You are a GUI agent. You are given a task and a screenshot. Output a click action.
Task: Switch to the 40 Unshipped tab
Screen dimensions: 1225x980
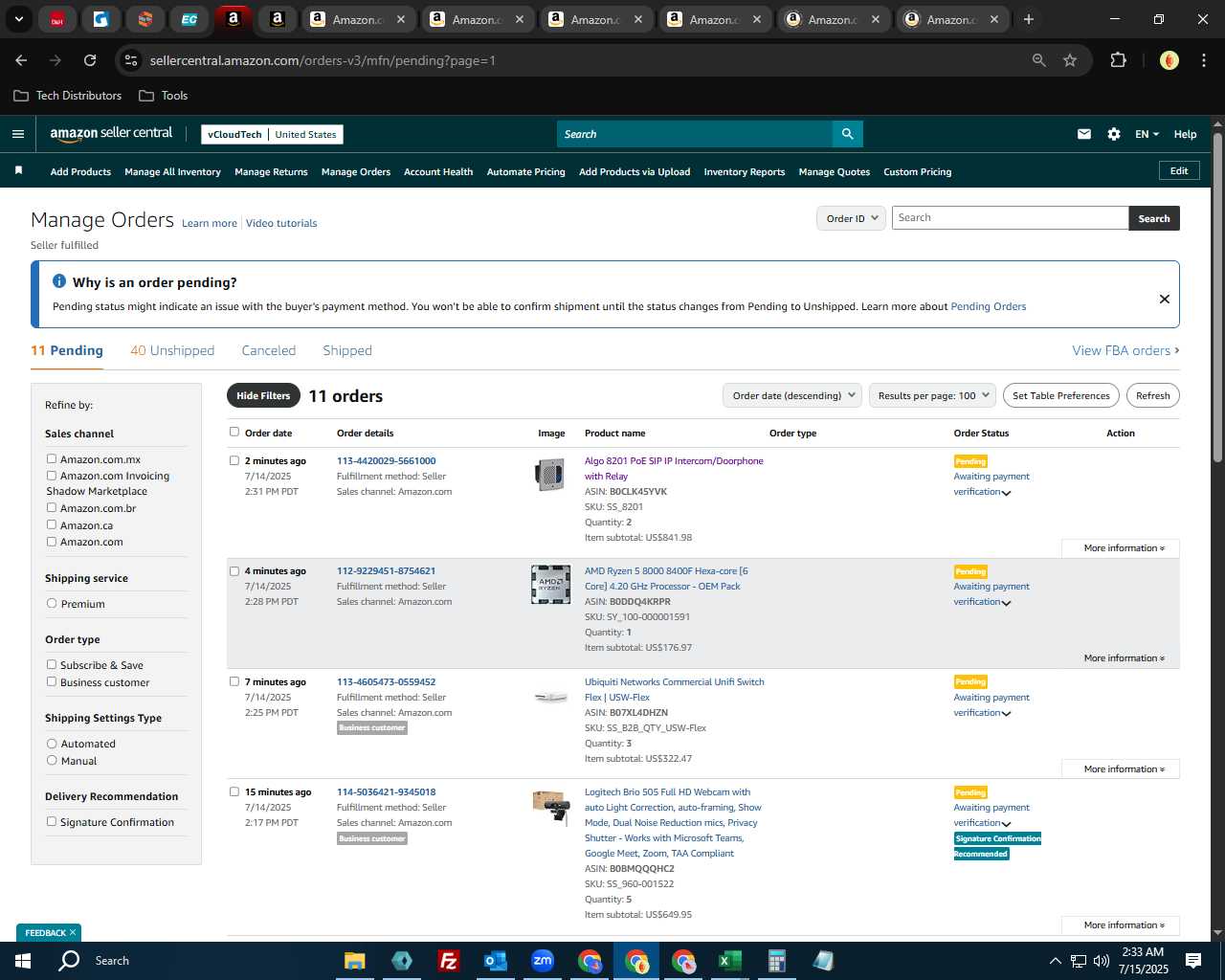point(172,350)
